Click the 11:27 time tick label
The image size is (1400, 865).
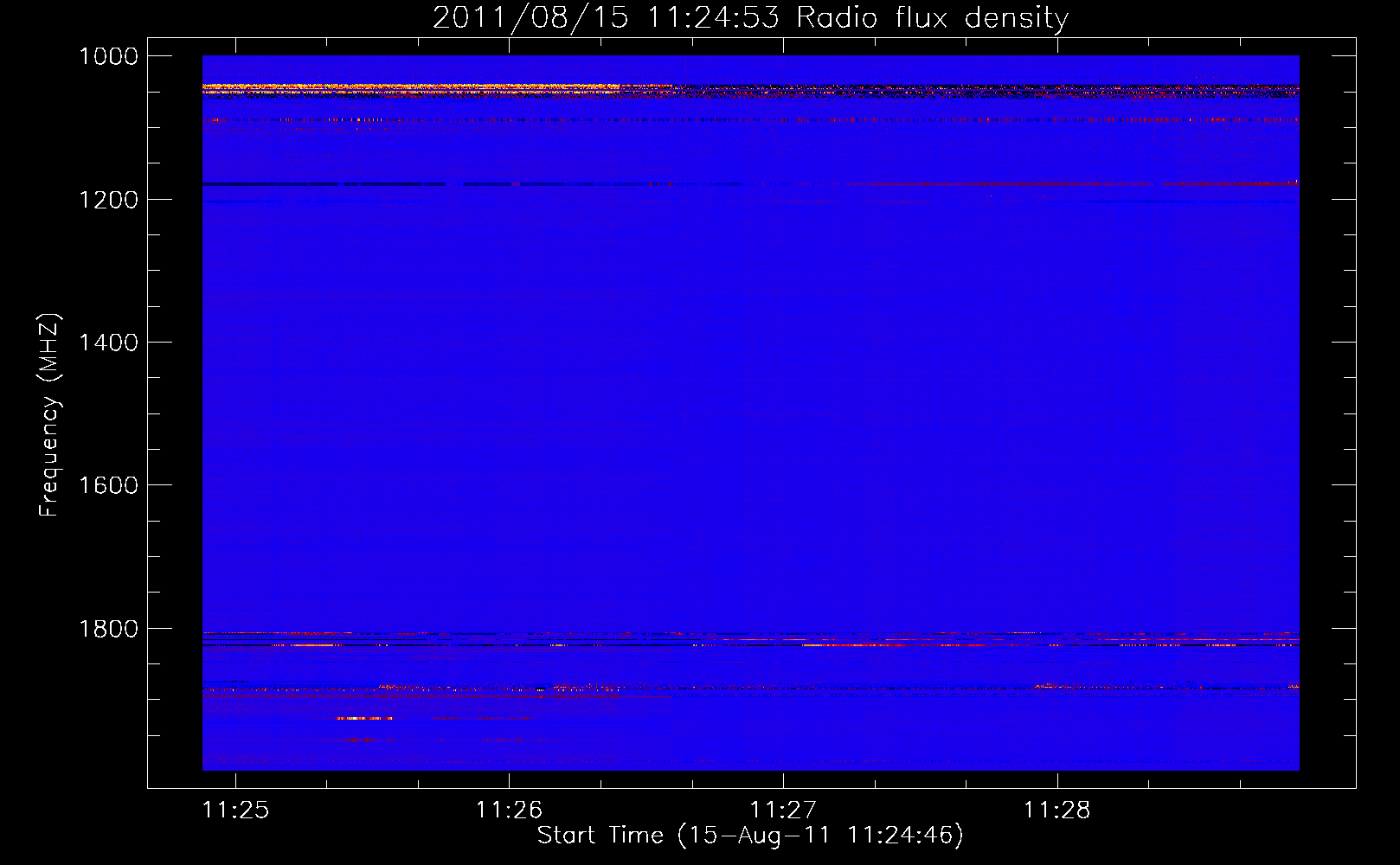pyautogui.click(x=783, y=810)
